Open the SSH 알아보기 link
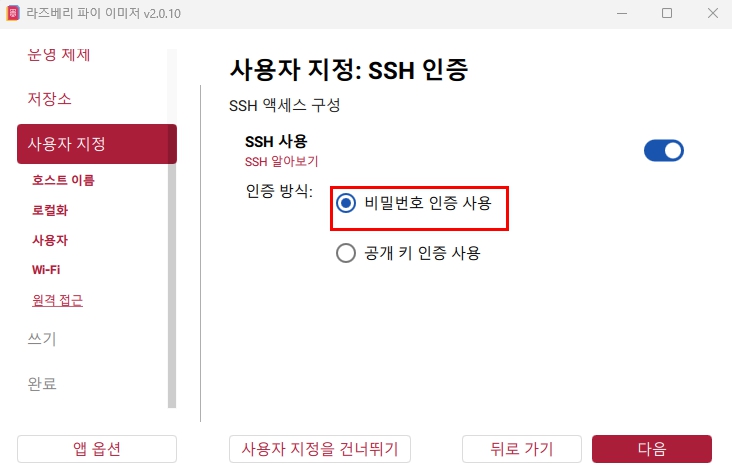This screenshot has width=732, height=475. [281, 162]
